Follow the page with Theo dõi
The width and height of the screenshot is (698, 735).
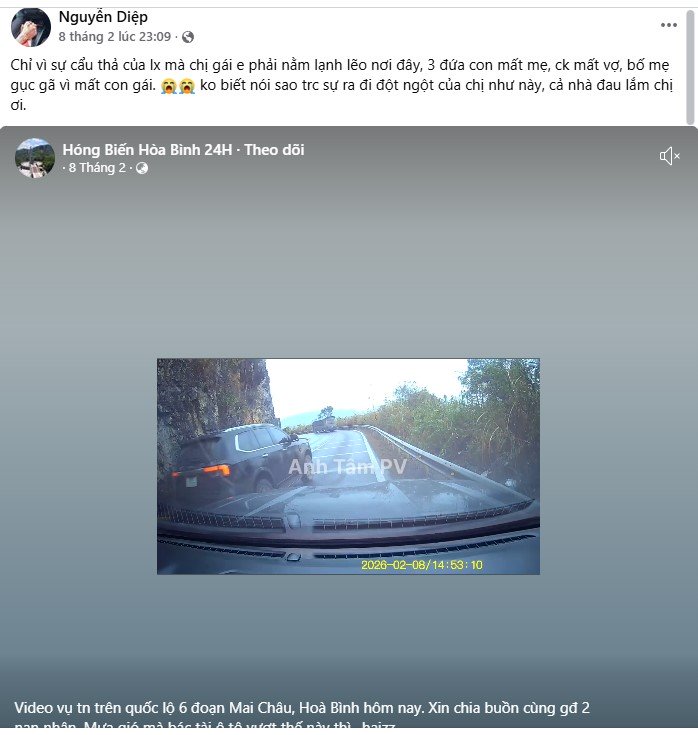coord(274,150)
